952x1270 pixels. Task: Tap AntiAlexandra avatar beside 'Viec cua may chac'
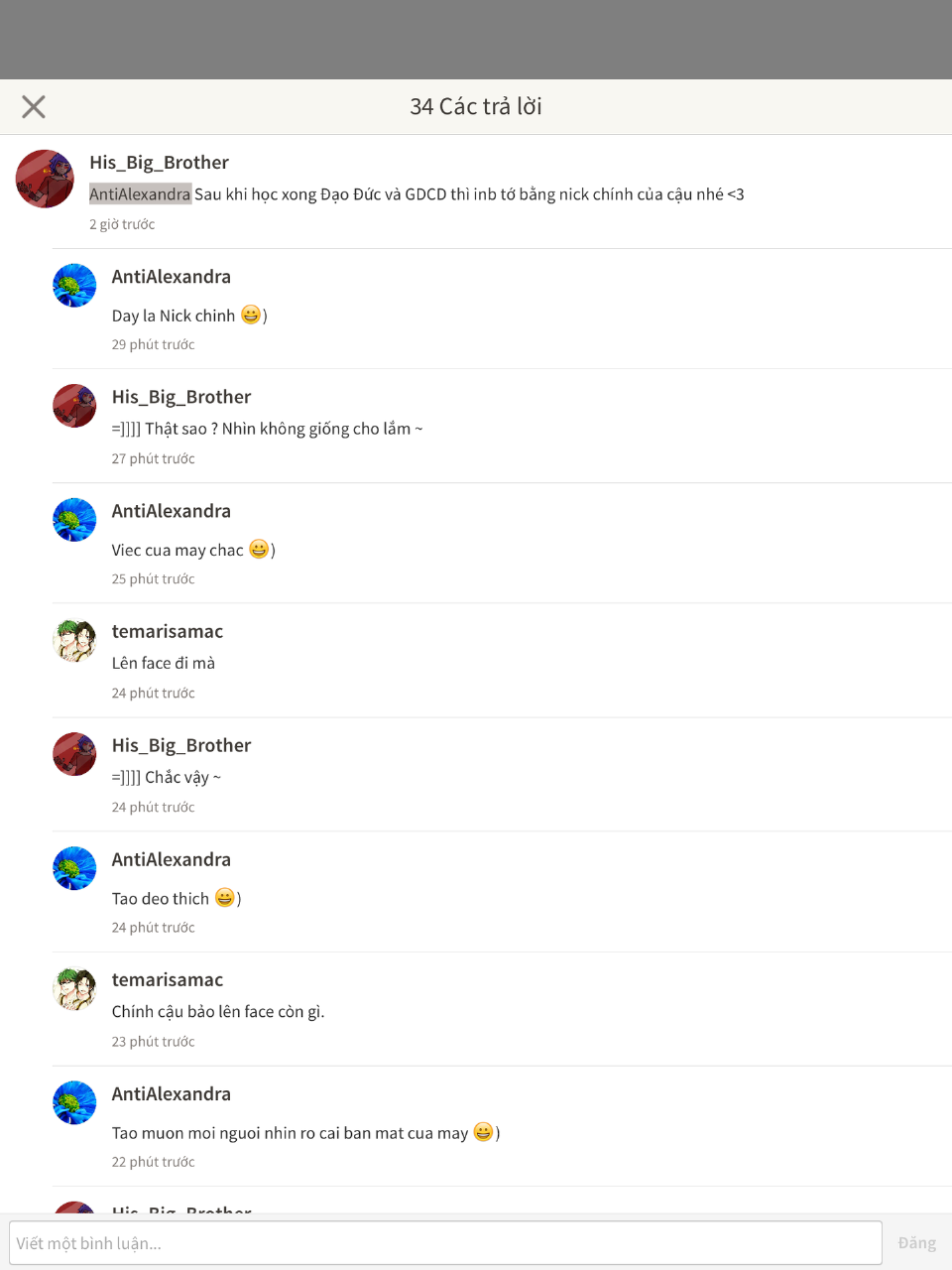74,520
